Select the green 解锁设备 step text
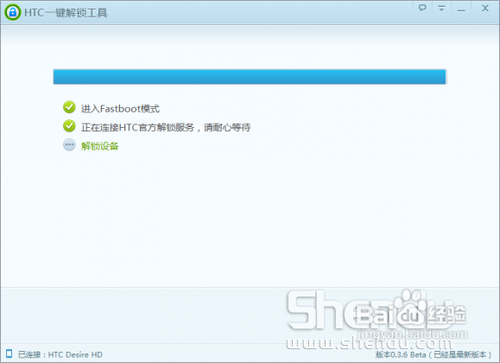500x363 pixels. pos(100,146)
